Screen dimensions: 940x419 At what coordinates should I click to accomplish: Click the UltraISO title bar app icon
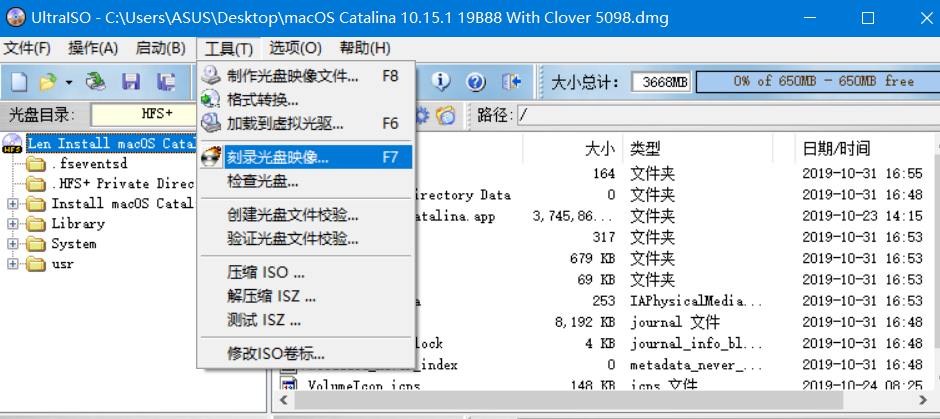pos(16,18)
